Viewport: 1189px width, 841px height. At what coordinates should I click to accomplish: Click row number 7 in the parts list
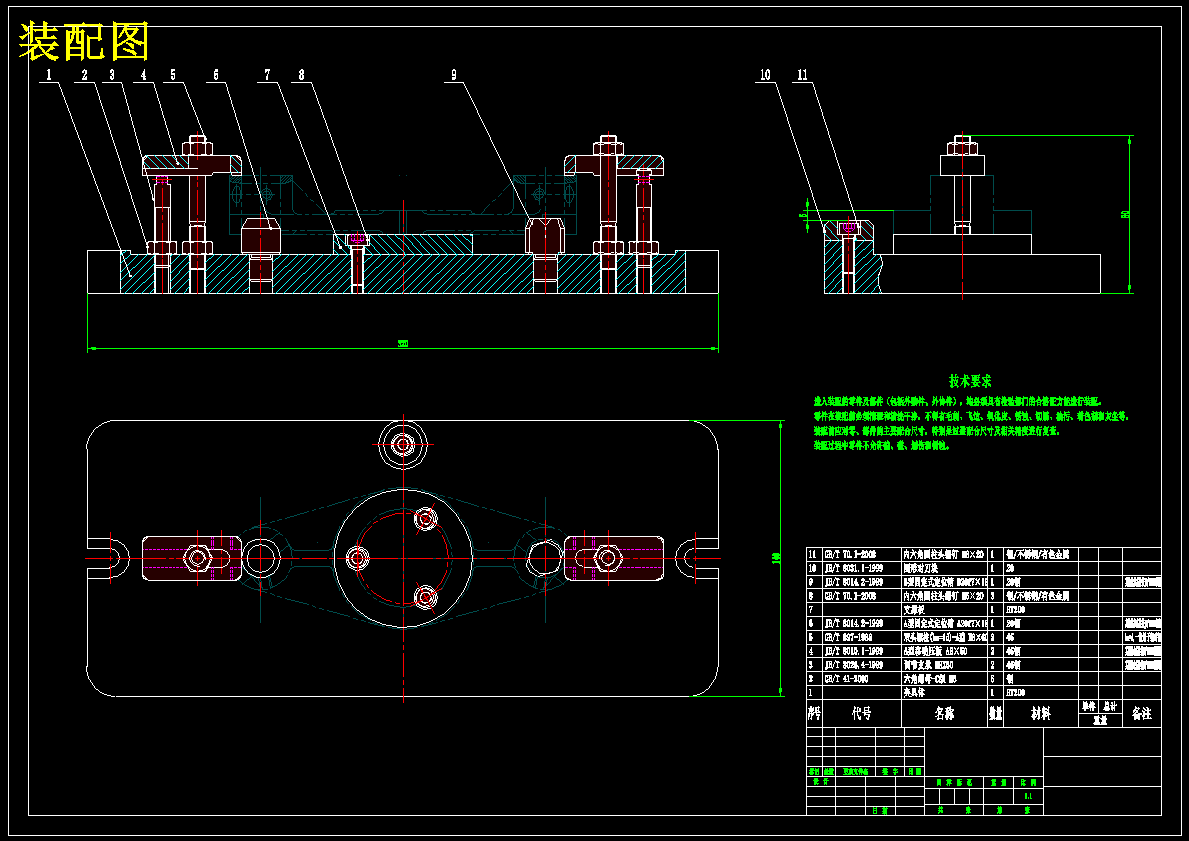click(x=811, y=610)
